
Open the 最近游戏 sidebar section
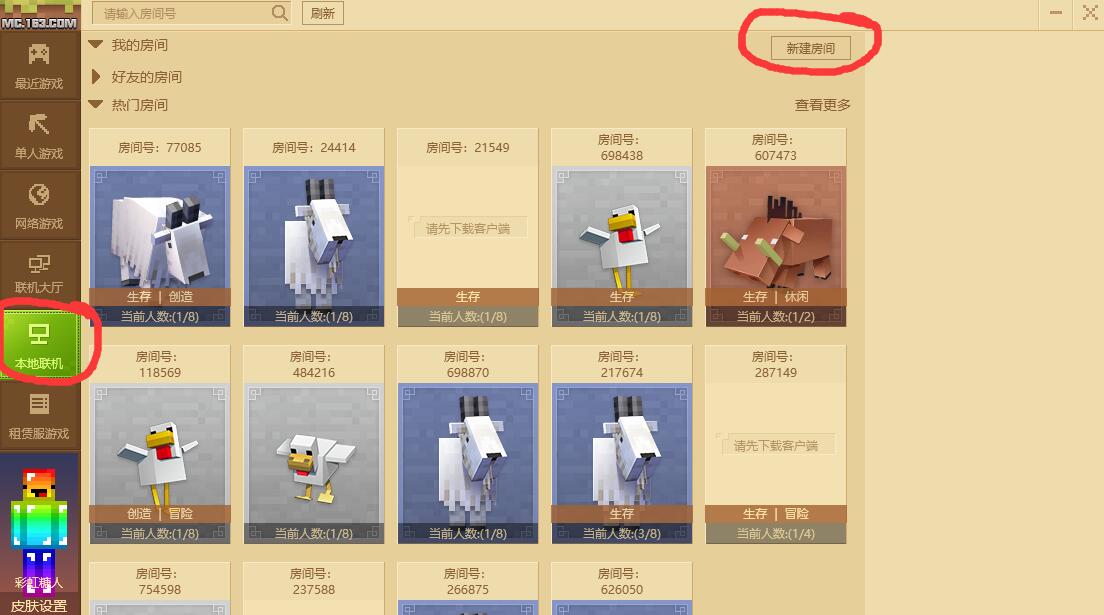point(39,66)
